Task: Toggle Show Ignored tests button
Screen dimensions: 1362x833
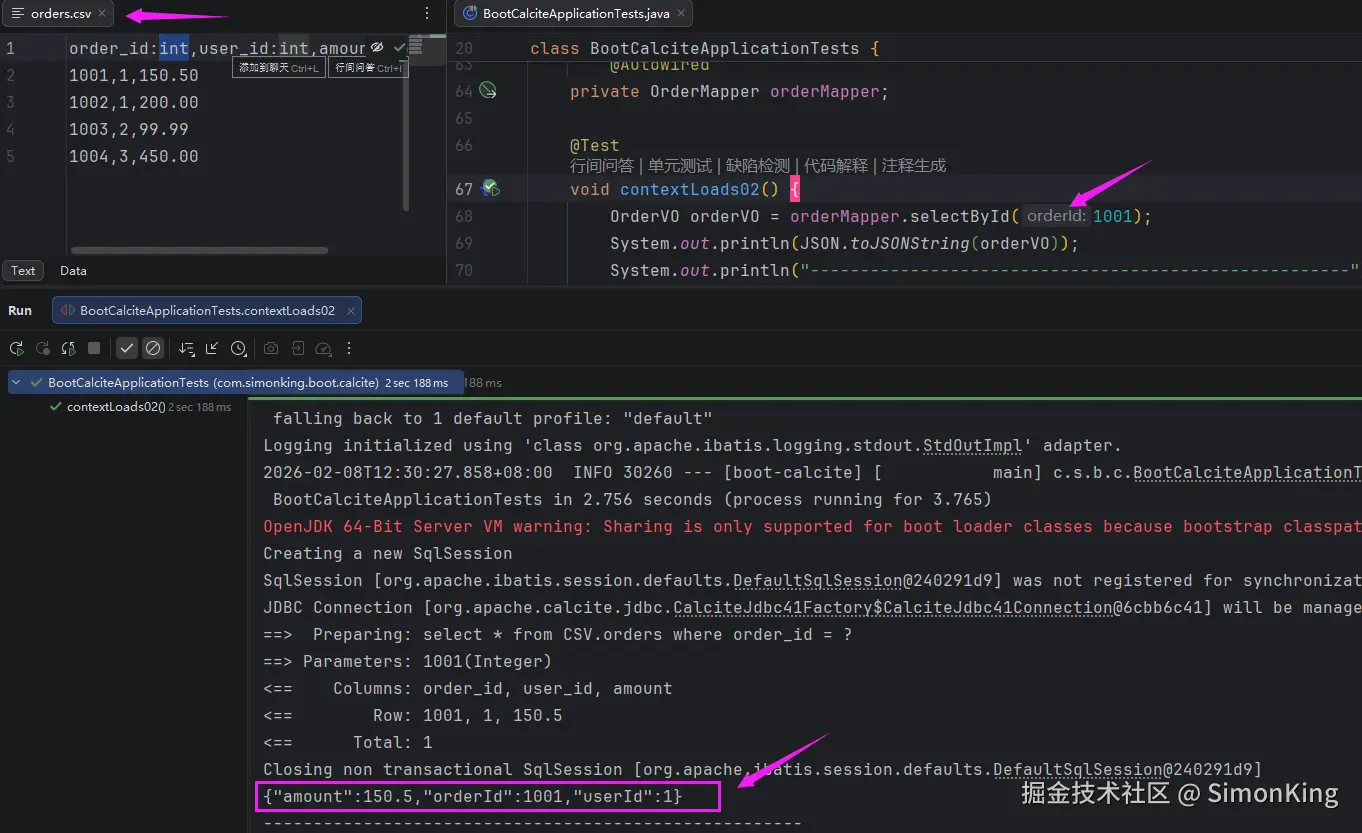Action: (153, 349)
